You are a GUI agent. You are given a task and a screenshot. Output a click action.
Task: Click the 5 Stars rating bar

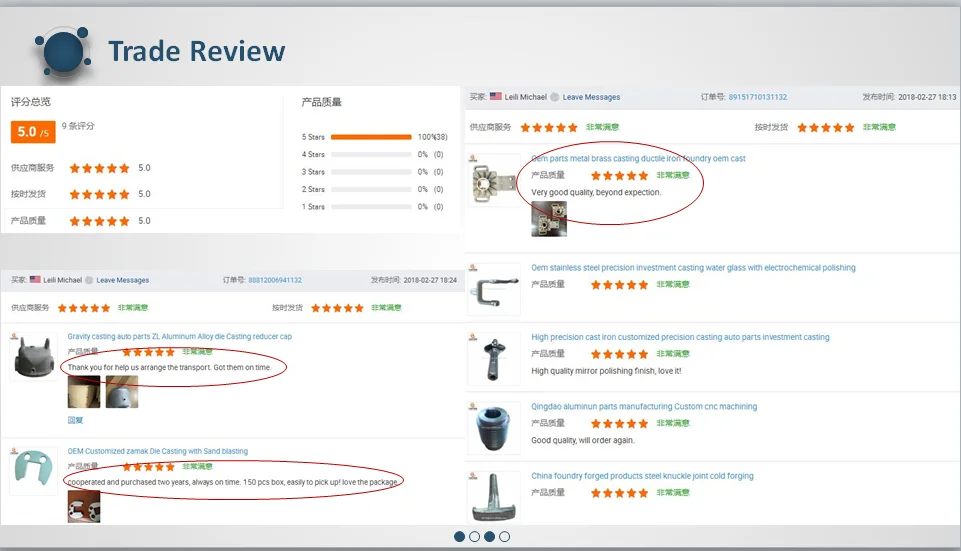[371, 137]
